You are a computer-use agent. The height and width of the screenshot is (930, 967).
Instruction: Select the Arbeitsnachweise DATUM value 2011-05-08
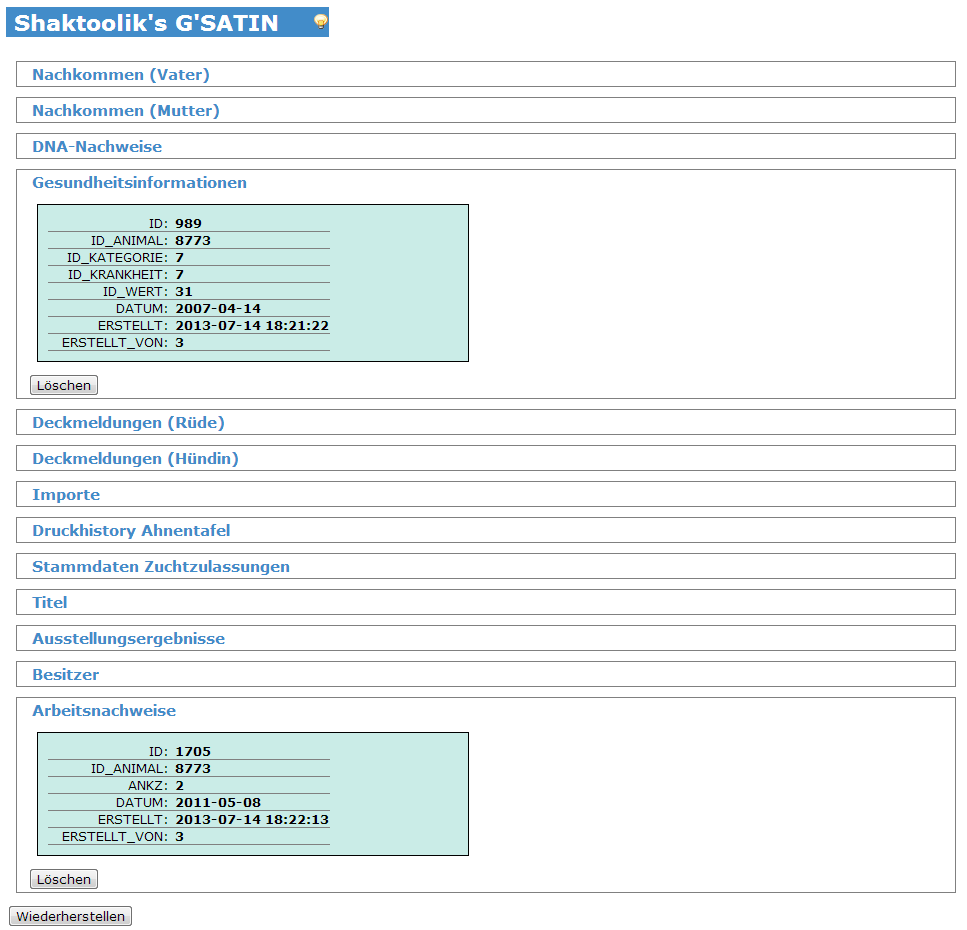217,803
